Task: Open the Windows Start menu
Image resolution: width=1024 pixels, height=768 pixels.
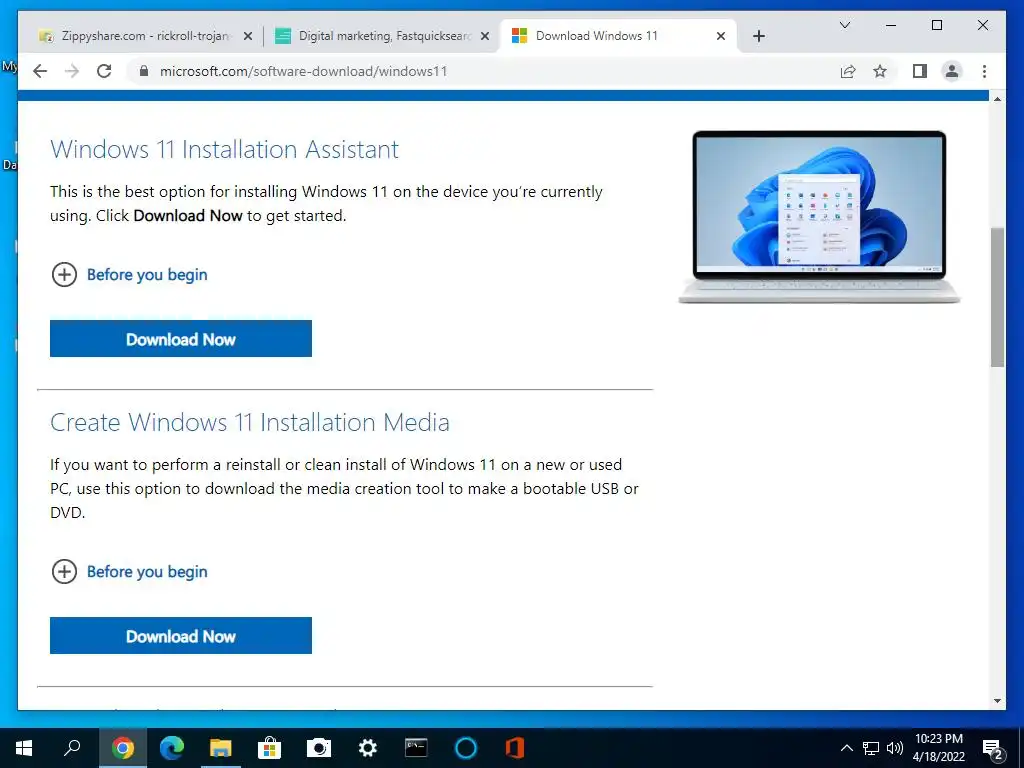Action: (24, 748)
